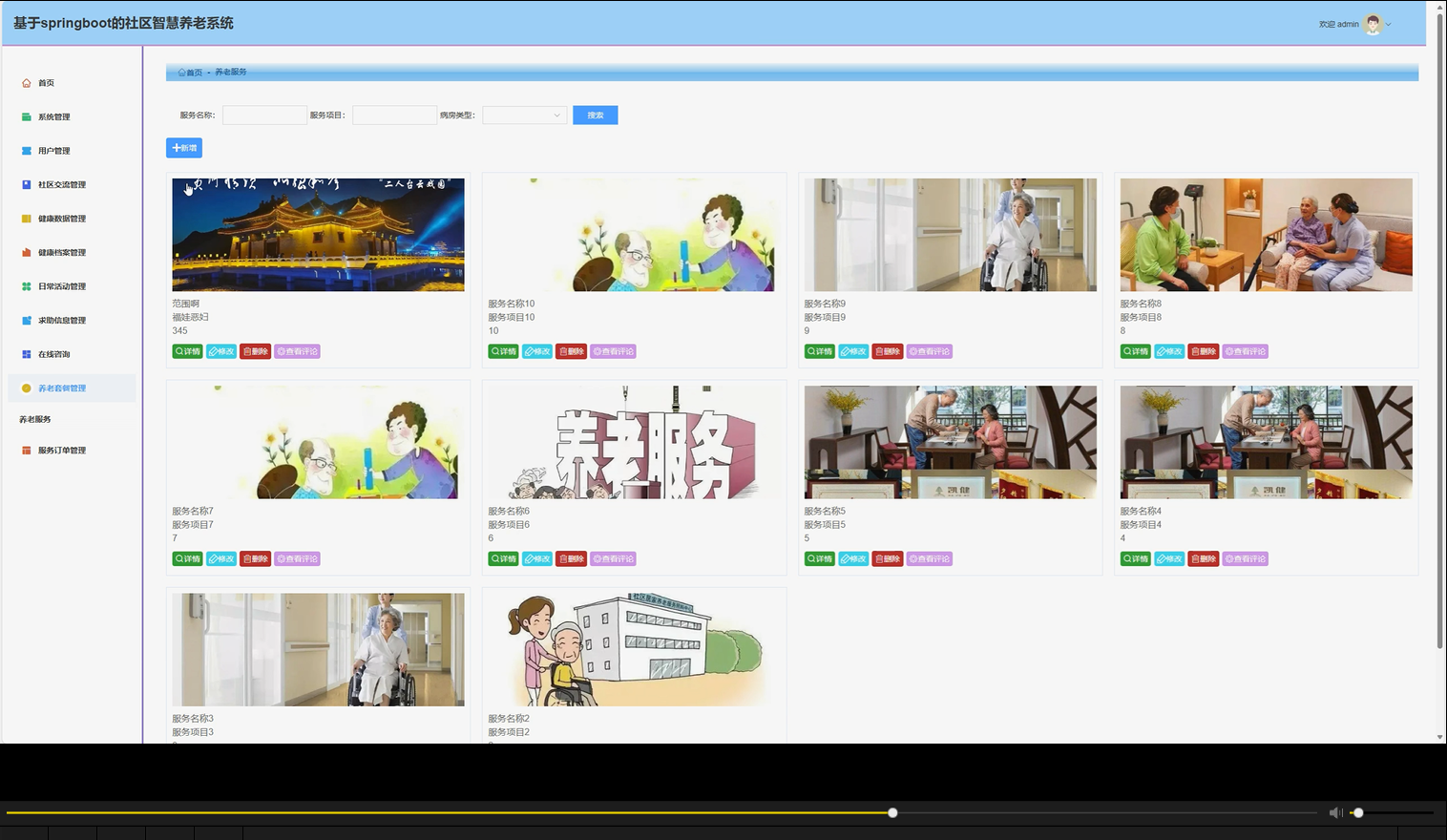Open the 病房类型 dropdown
Viewport: 1447px width, 840px height.
(x=525, y=115)
